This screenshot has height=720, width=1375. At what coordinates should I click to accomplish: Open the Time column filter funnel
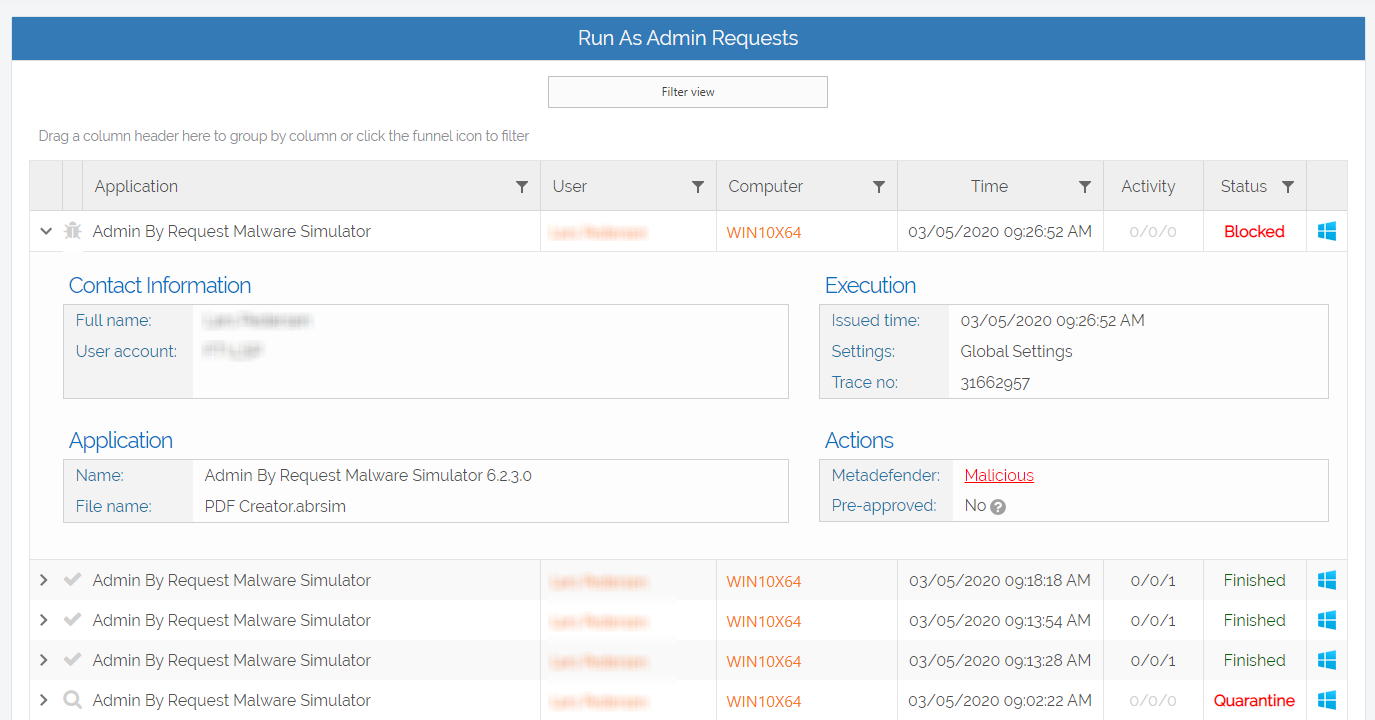(1084, 187)
